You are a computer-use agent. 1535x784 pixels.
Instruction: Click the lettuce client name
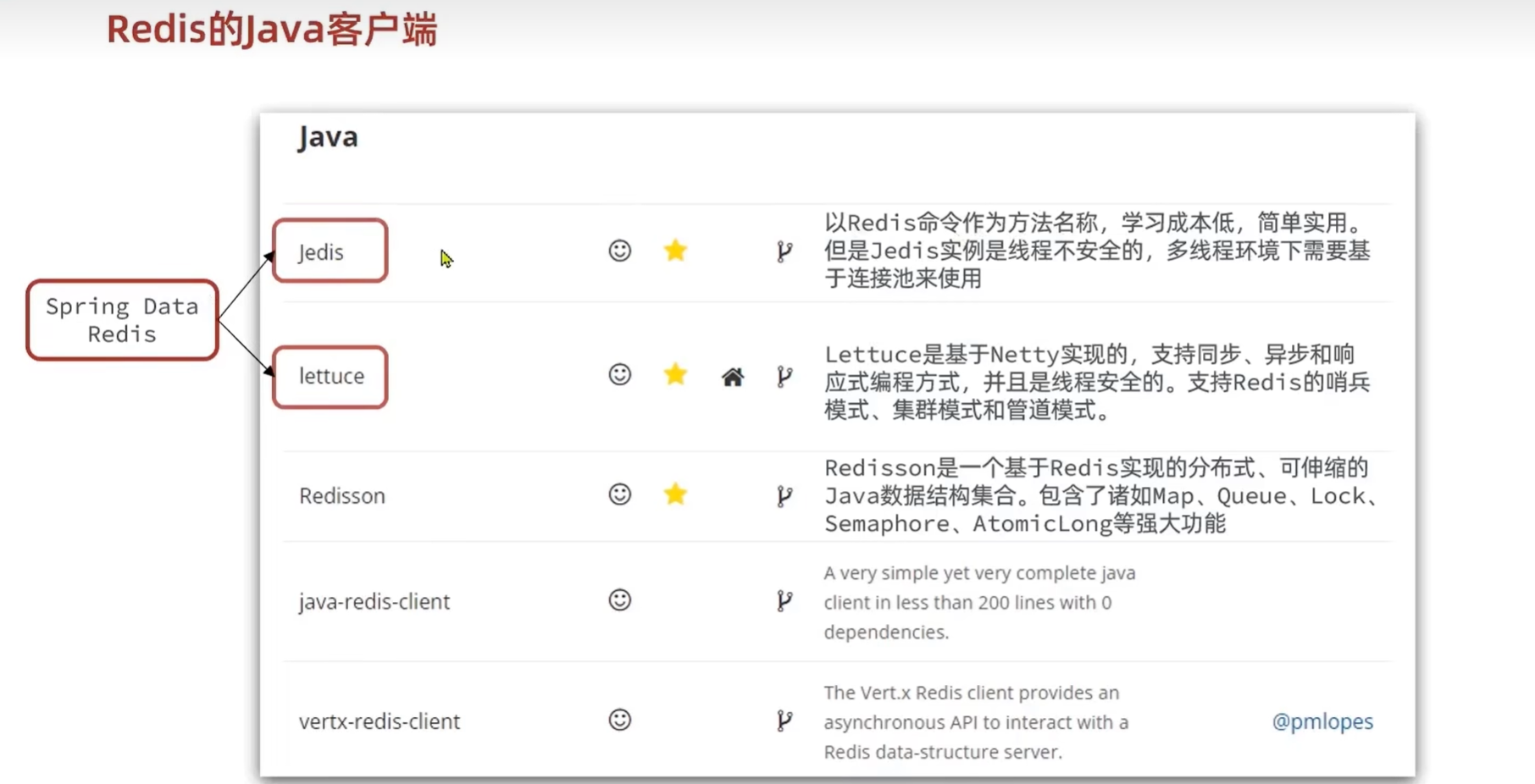[331, 376]
